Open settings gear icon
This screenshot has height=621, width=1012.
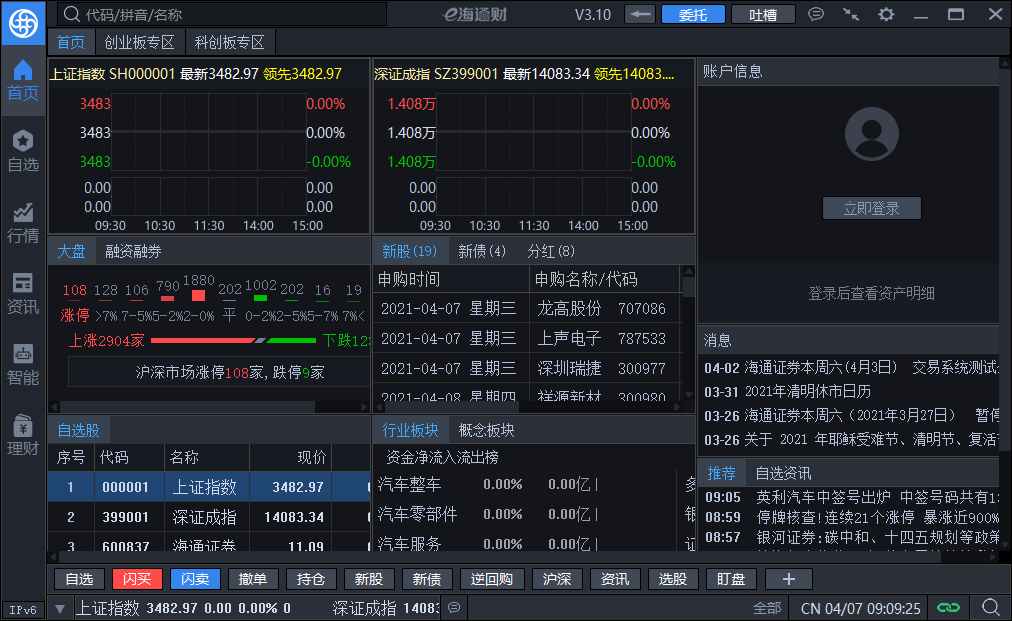click(886, 14)
